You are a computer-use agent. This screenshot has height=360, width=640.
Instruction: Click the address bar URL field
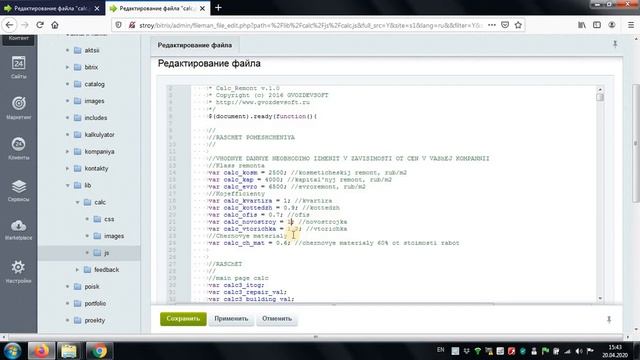coord(310,25)
